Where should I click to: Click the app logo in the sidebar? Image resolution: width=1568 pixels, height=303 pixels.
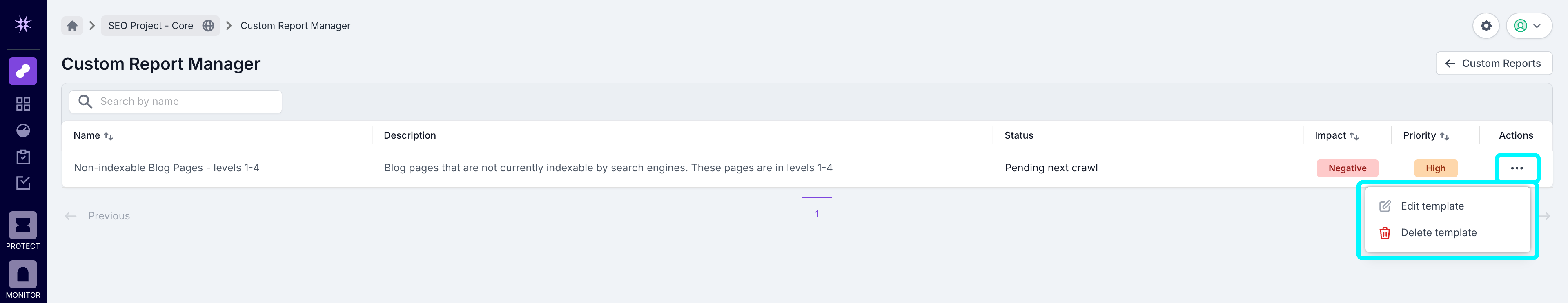pos(23,24)
